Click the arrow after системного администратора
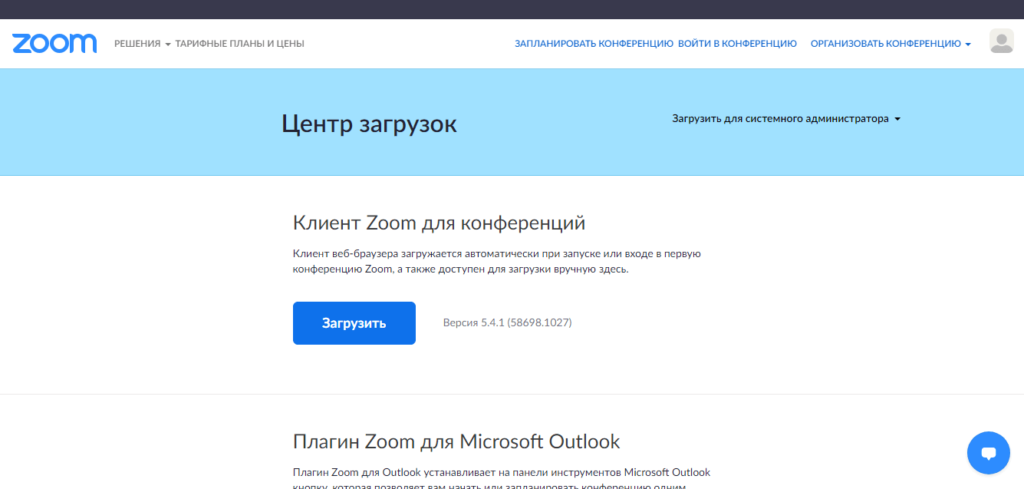 pos(897,119)
